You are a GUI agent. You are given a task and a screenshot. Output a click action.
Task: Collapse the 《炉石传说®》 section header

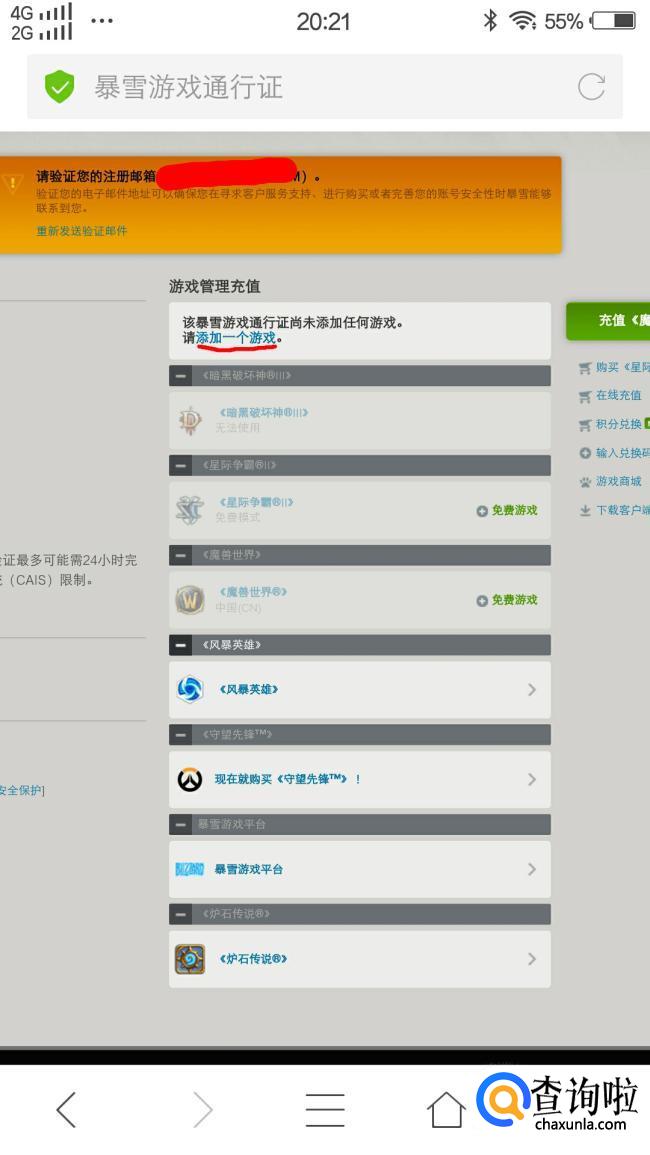tap(181, 914)
